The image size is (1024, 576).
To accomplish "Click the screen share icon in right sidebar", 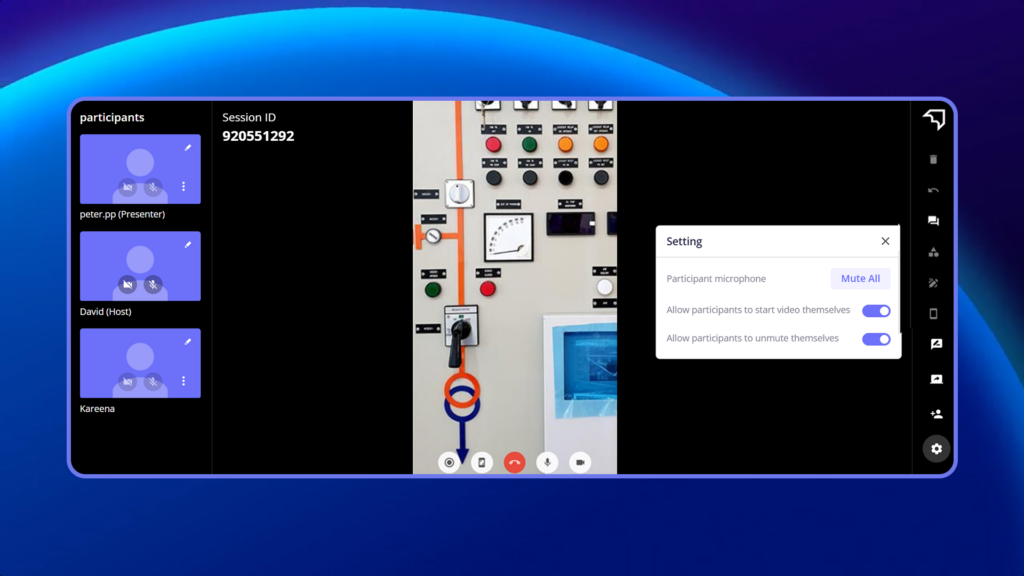I will point(936,379).
